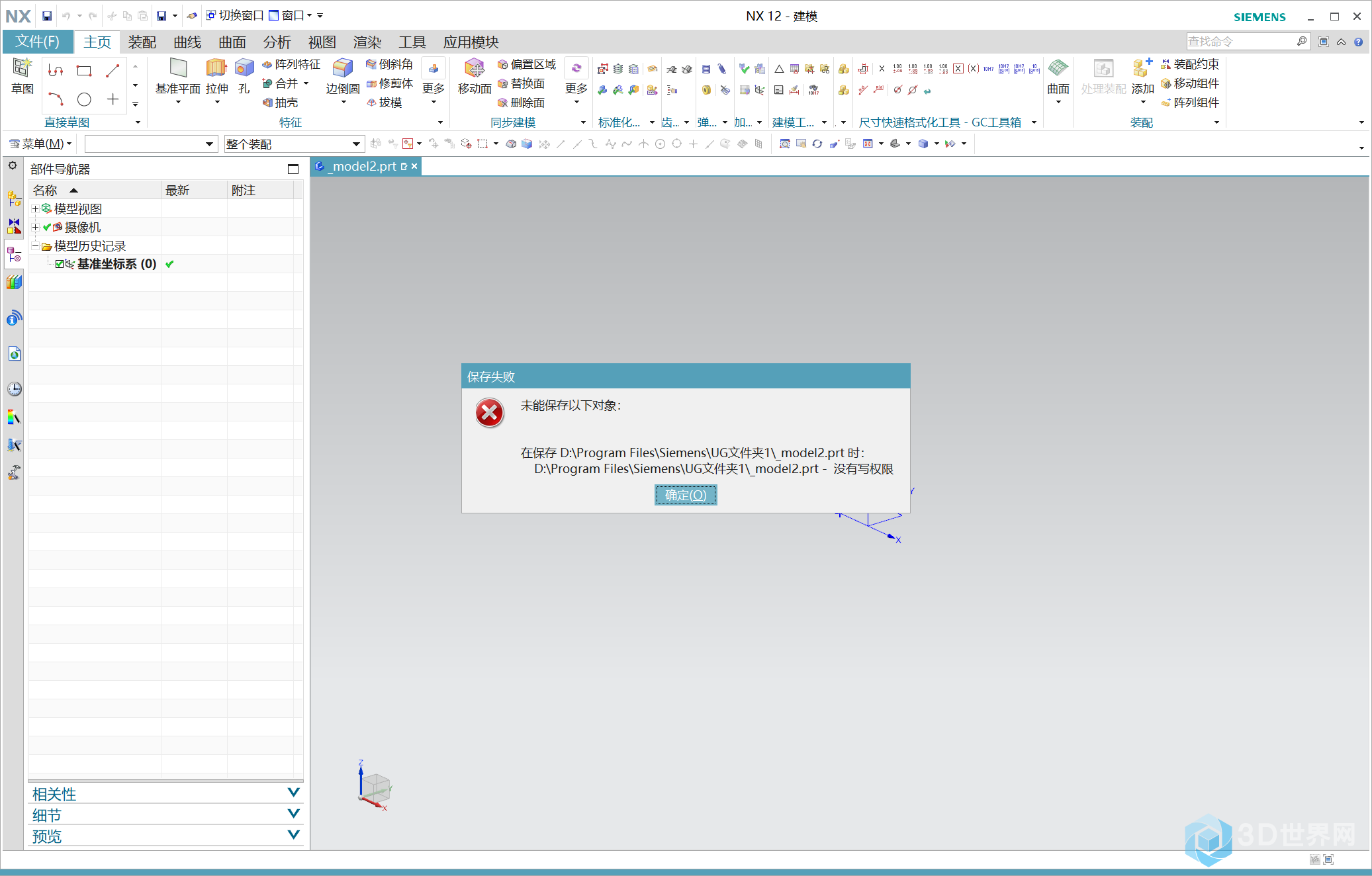
Task: Expand the 摄像机 tree node
Action: 35,227
